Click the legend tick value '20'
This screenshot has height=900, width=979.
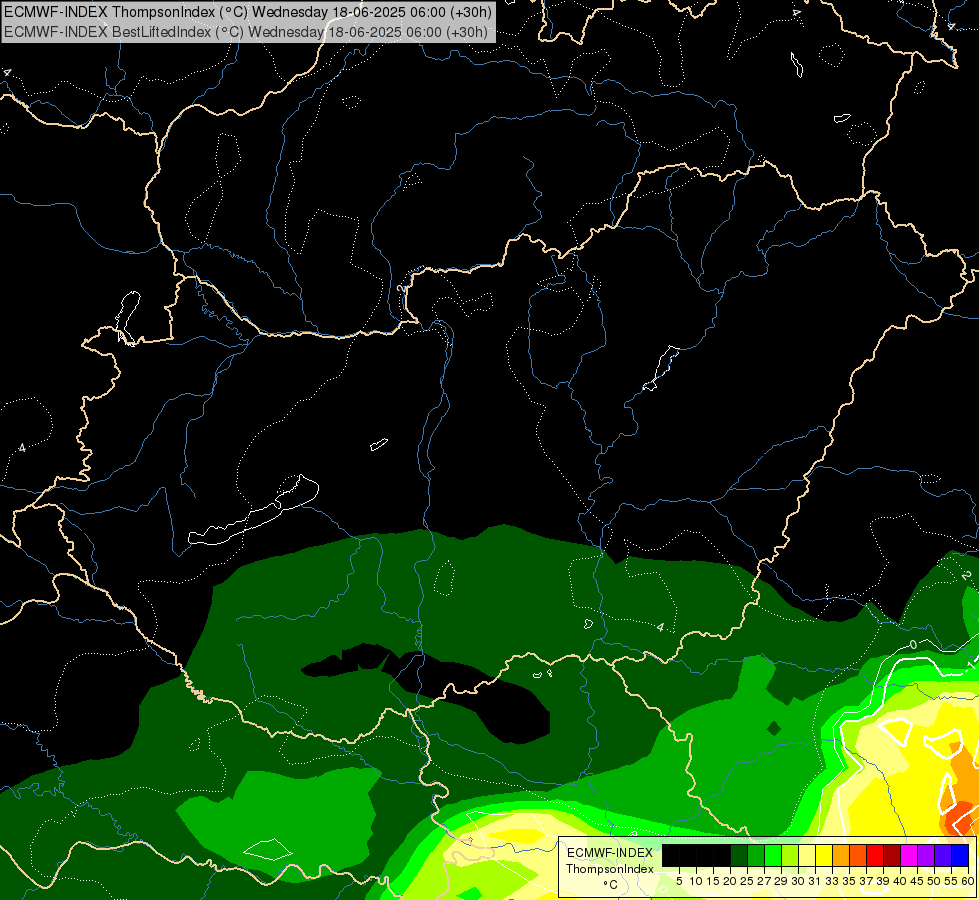730,881
